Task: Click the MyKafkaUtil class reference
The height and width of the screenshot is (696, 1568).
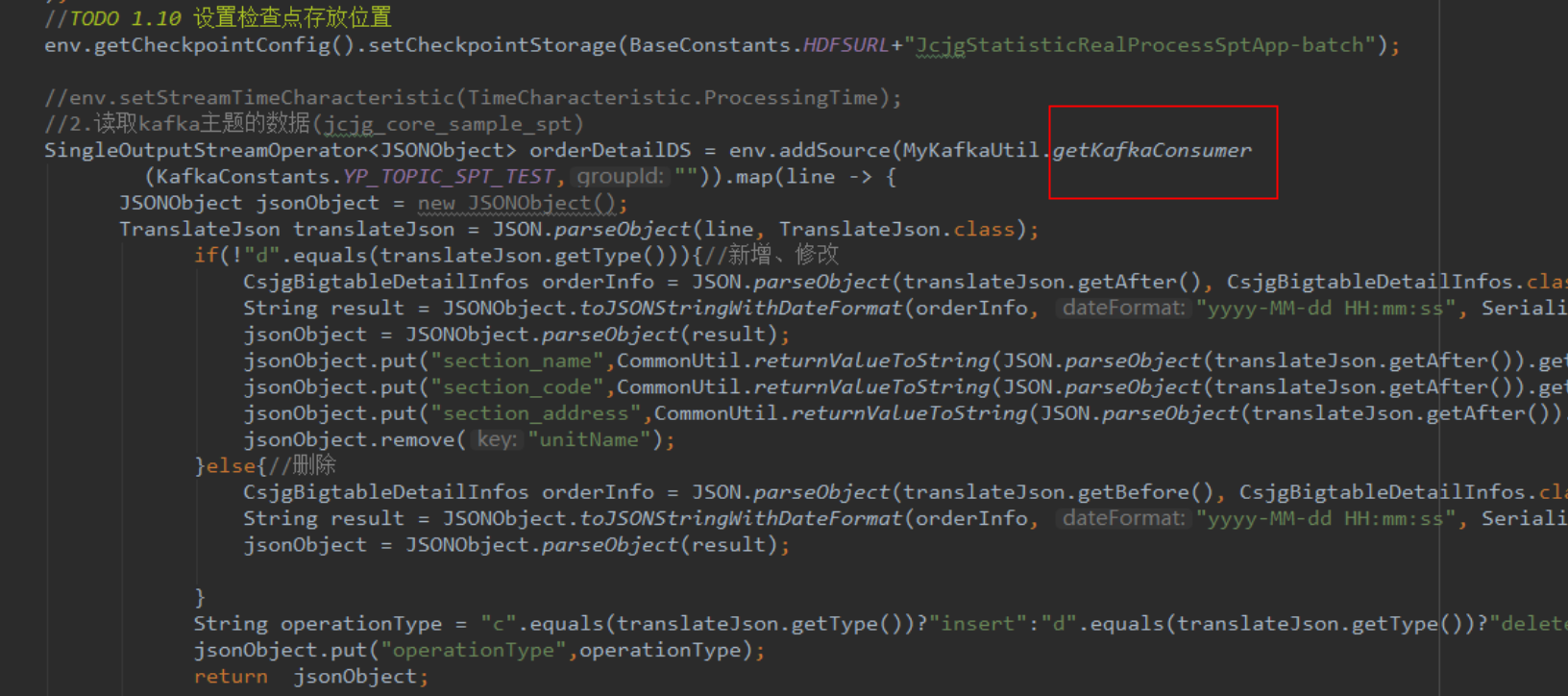Action: click(x=971, y=150)
